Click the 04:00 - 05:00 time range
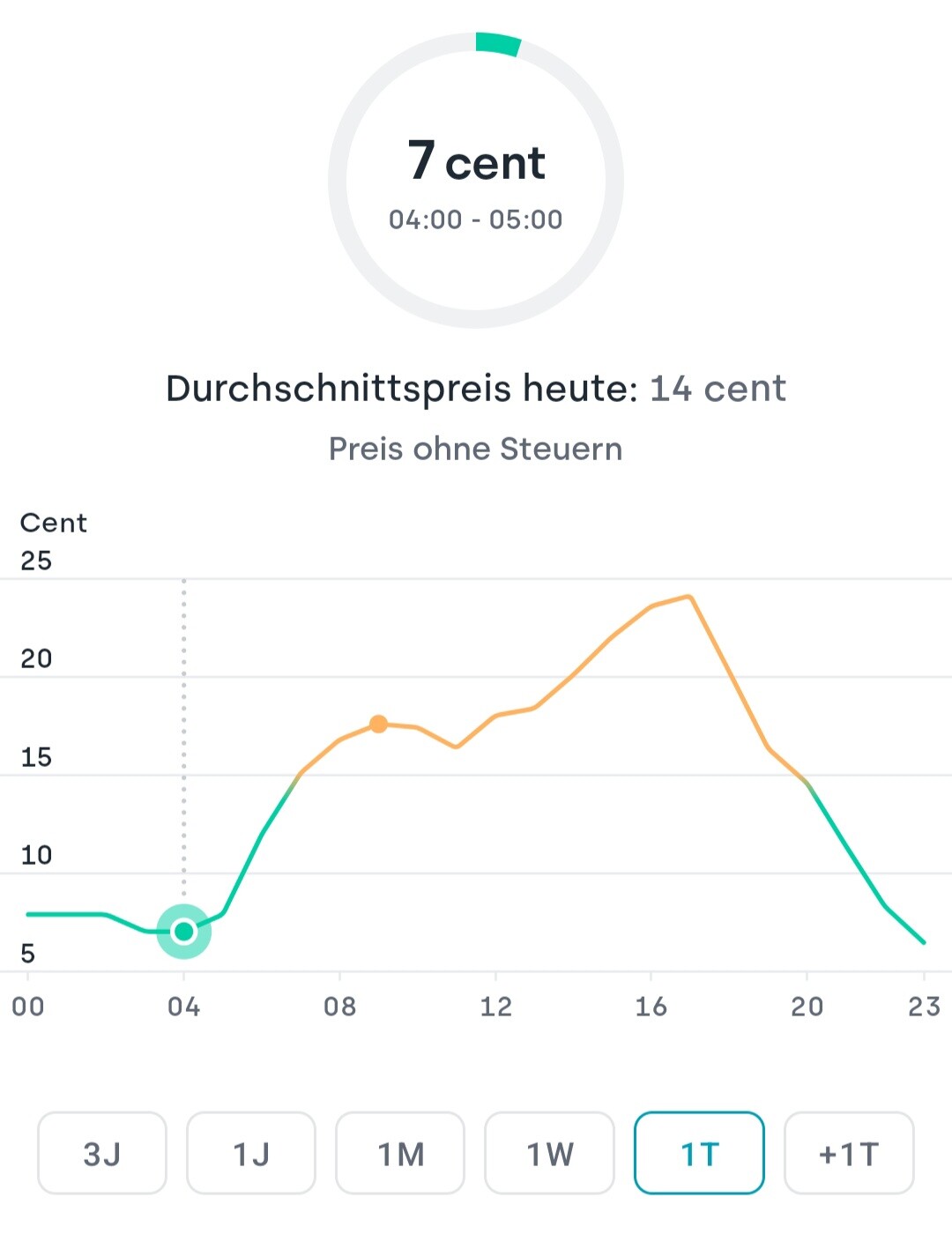The height and width of the screenshot is (1234, 952). point(476,219)
